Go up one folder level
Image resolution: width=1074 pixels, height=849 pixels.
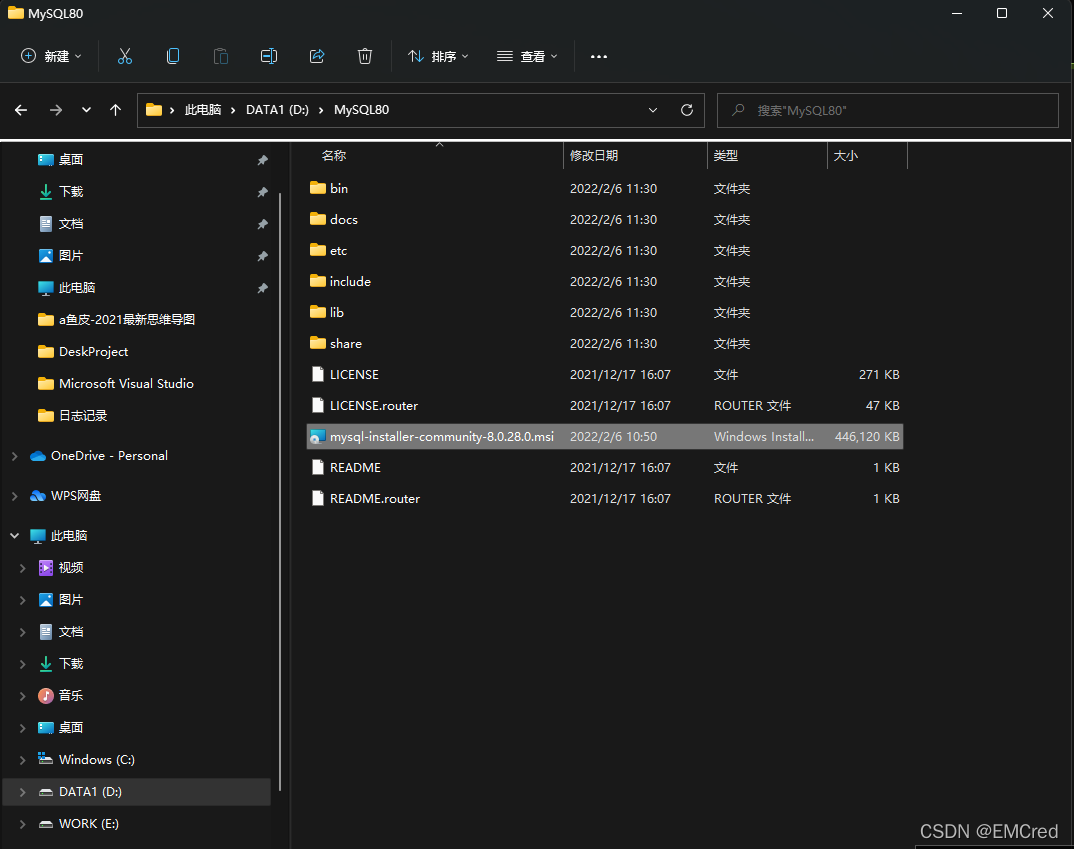click(115, 110)
